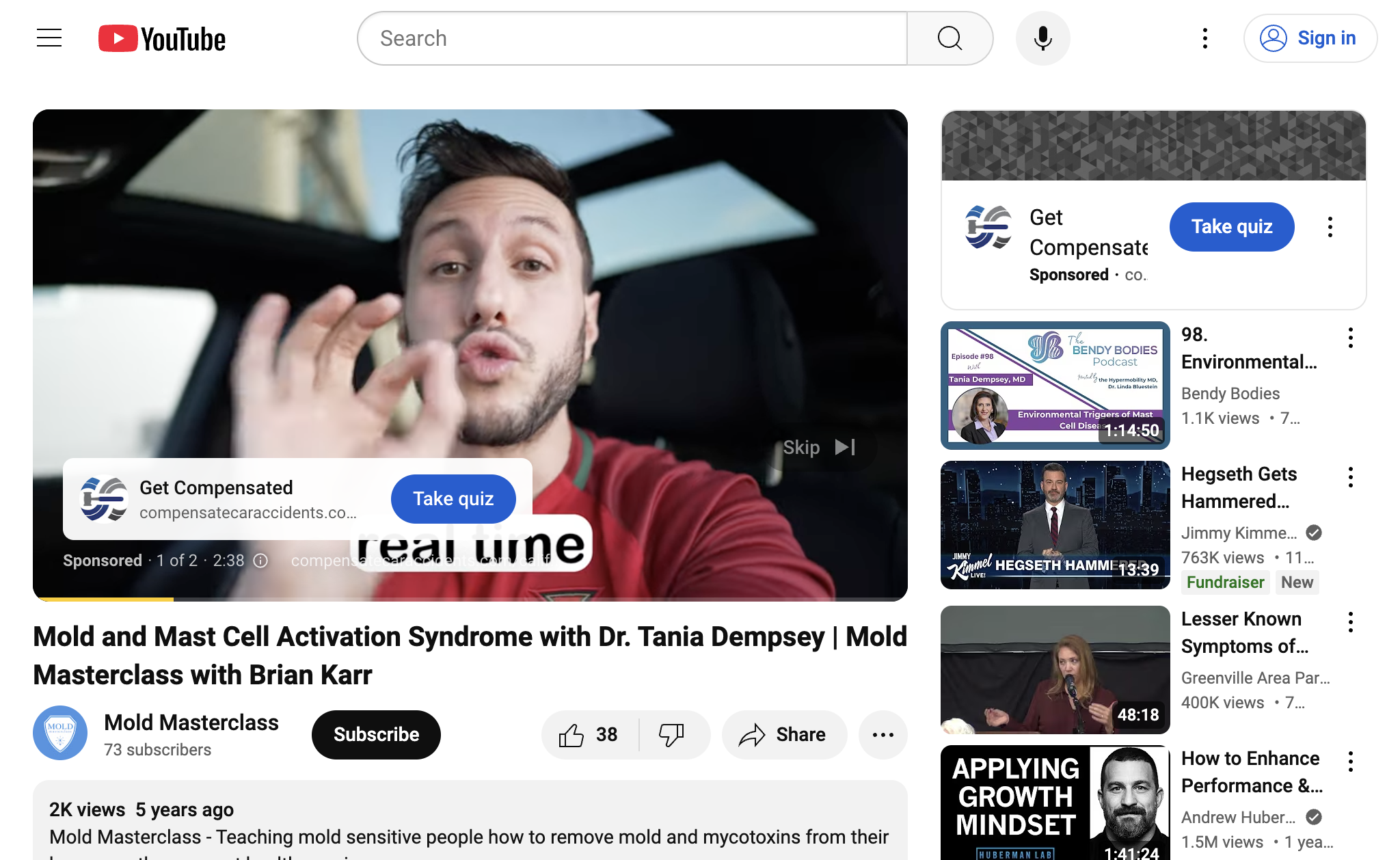Click Take quiz in sidebar ad
This screenshot has height=860, width=1400.
pos(1232,227)
